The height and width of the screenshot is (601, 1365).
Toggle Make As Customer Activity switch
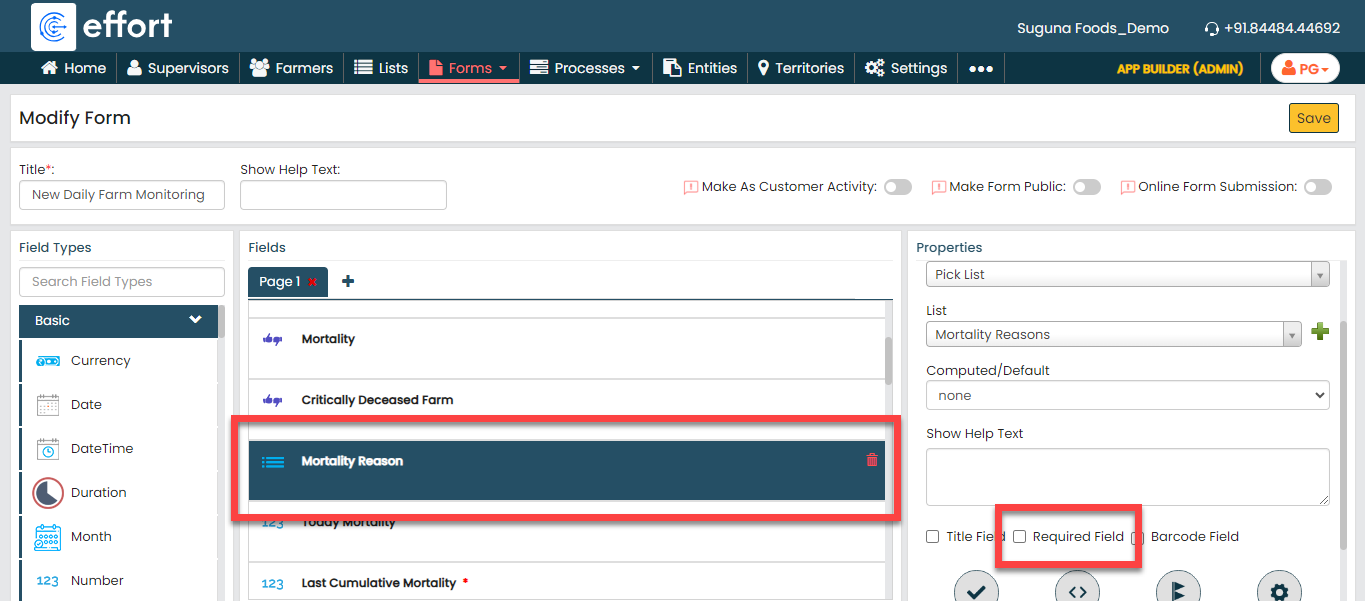coord(897,187)
